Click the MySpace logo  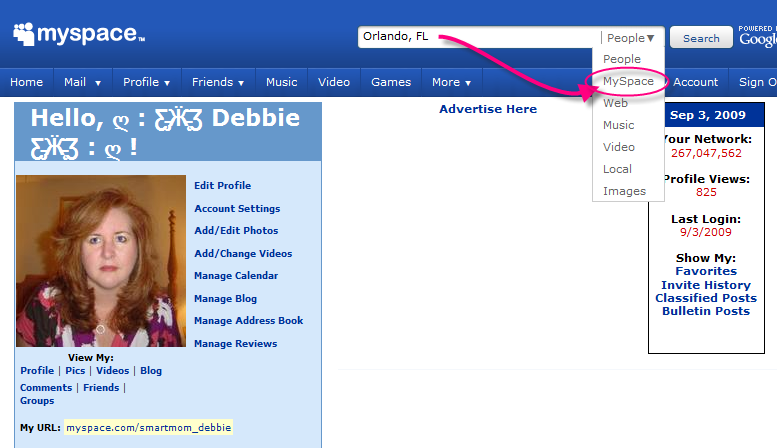coord(80,34)
